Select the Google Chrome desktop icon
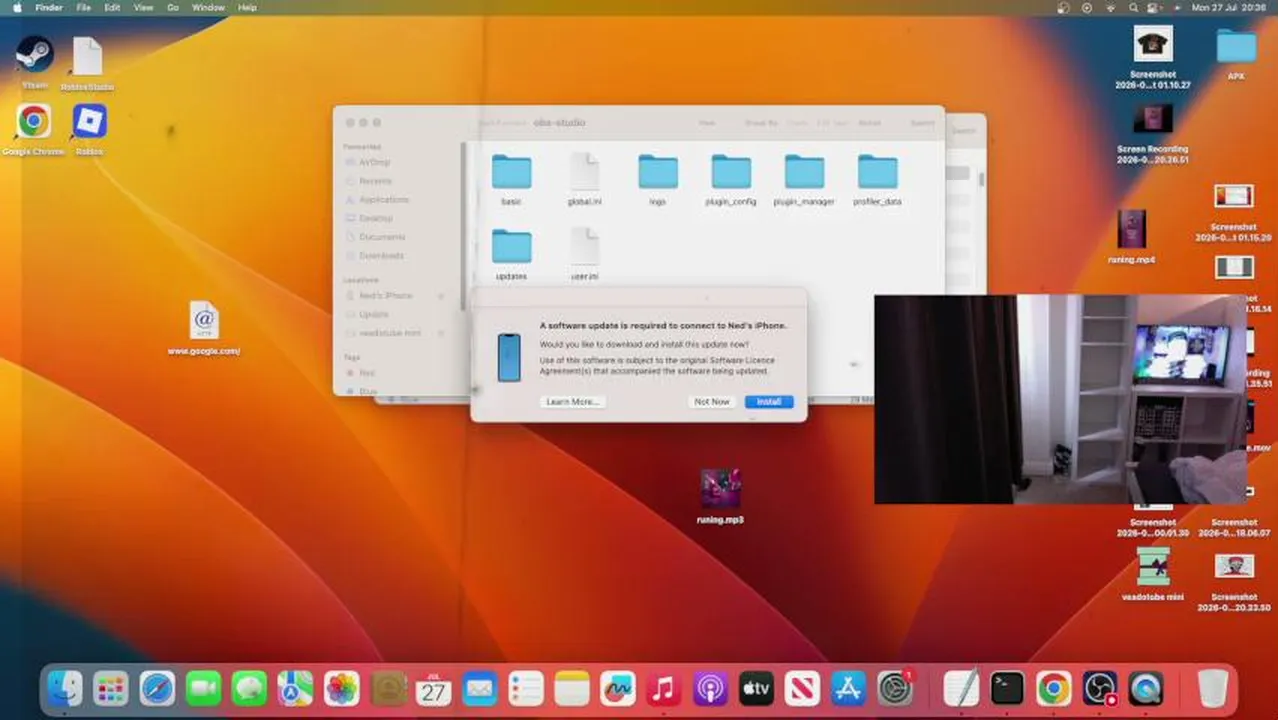This screenshot has height=720, width=1278. 33,130
